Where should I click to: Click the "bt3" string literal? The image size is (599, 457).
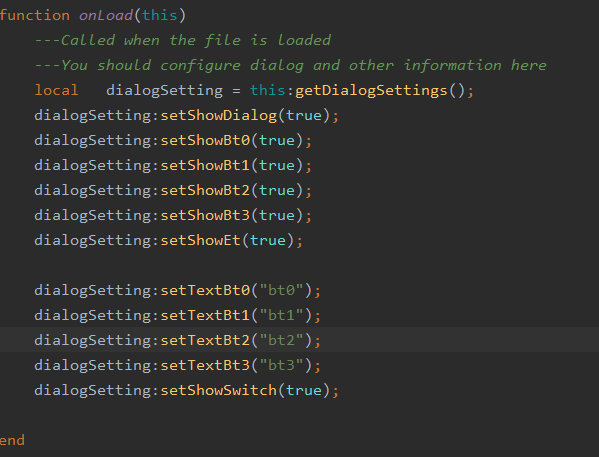tap(281, 365)
